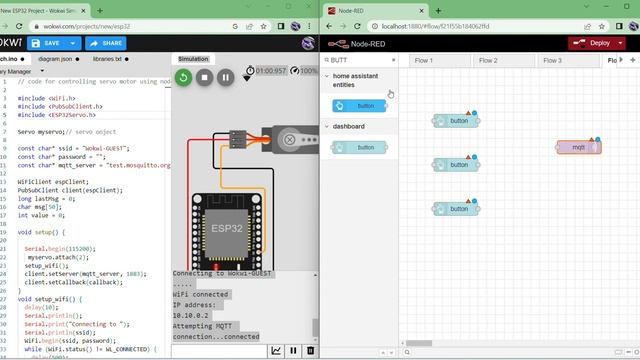Click the serial monitor input field
640x360 pixels.
pos(219,351)
